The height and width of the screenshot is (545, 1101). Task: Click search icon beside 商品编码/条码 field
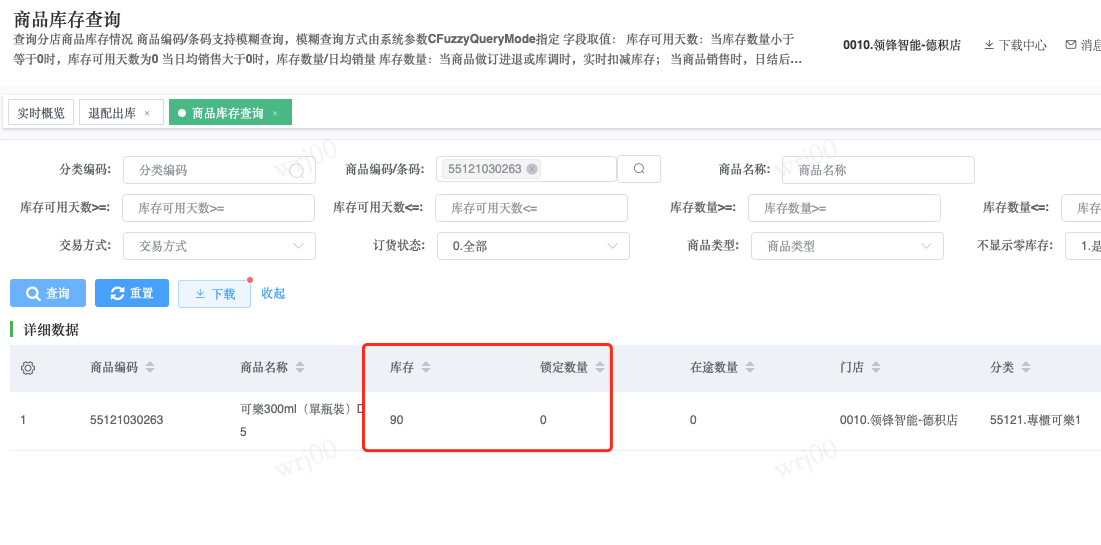(x=639, y=169)
